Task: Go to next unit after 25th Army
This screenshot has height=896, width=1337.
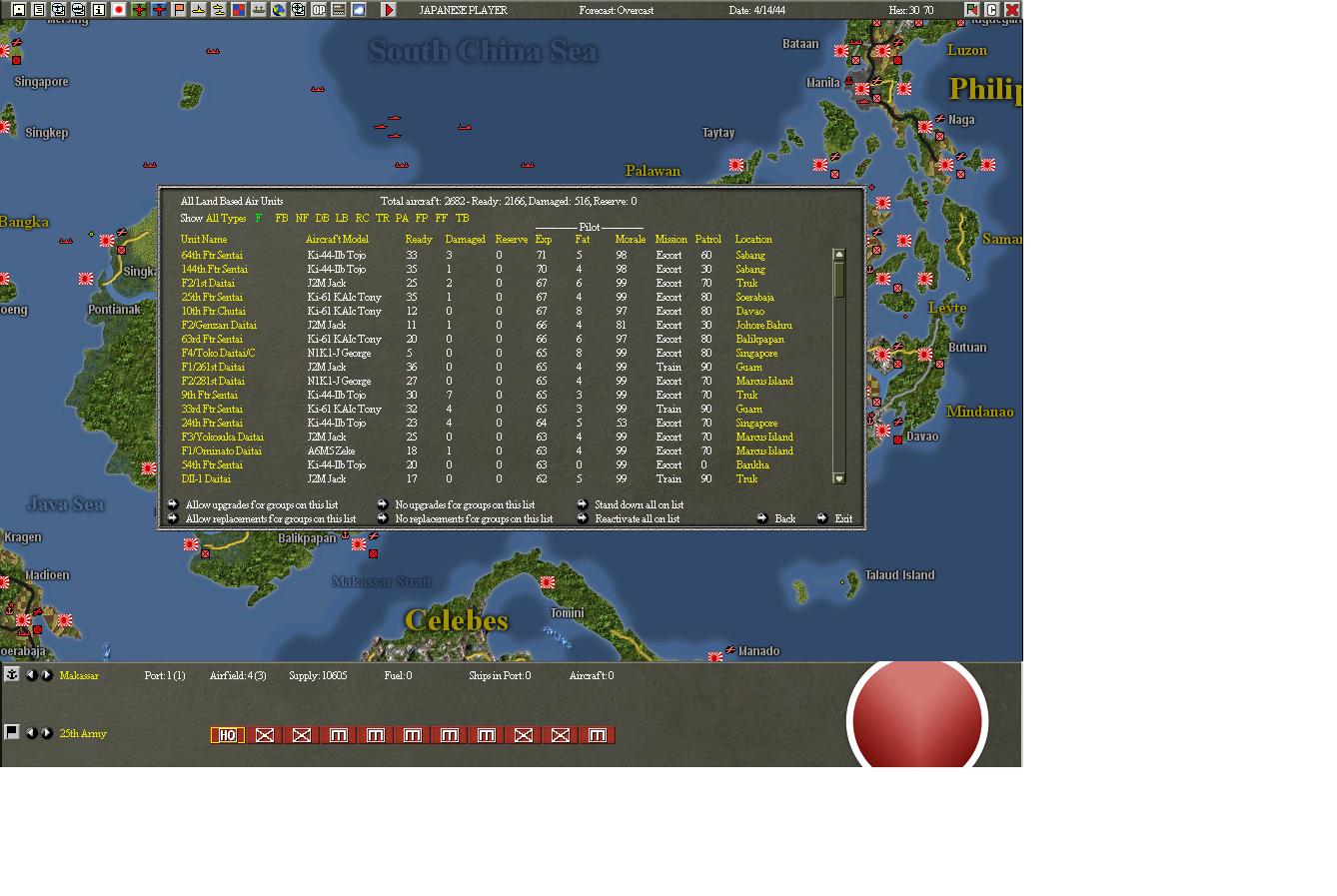Action: 46,733
